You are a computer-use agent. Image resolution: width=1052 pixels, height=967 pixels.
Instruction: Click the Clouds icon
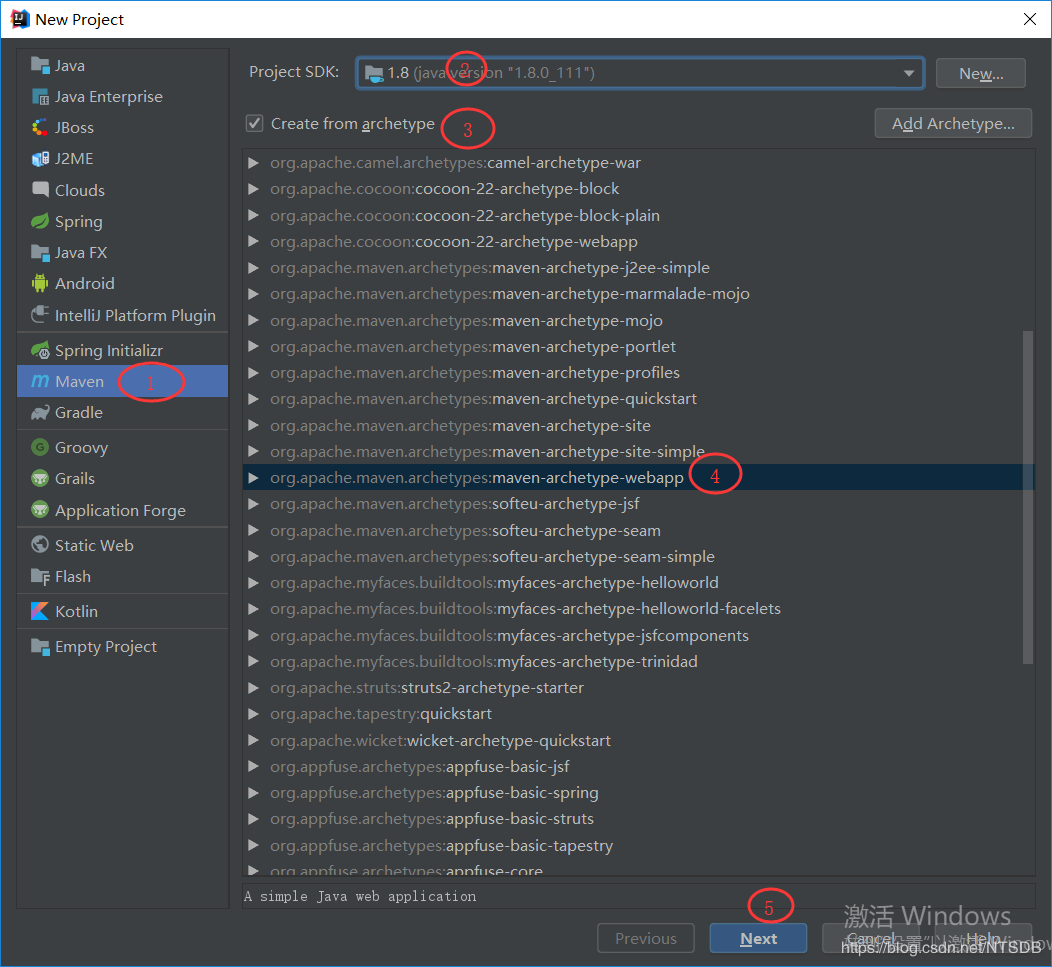pos(40,190)
